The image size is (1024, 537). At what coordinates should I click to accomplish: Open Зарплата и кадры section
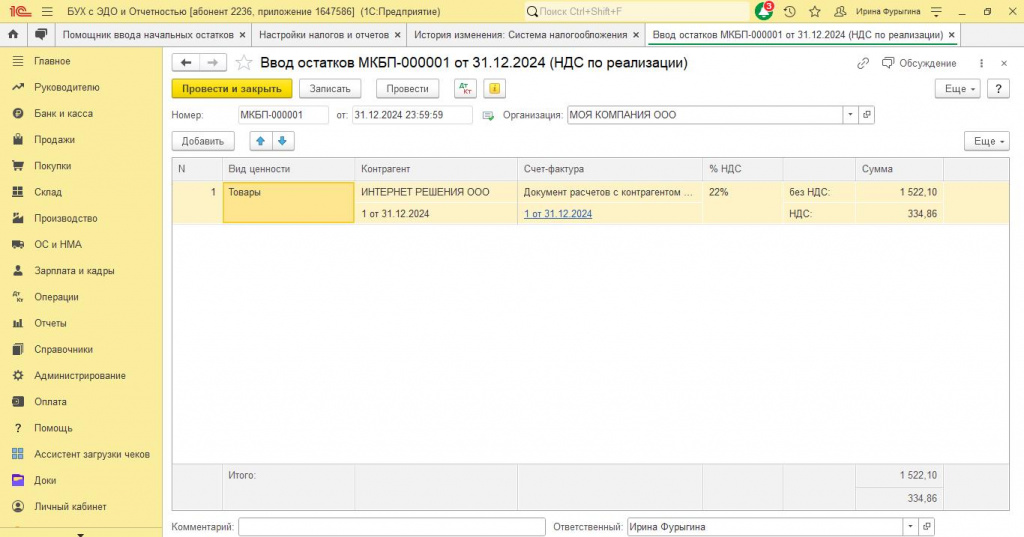74,270
